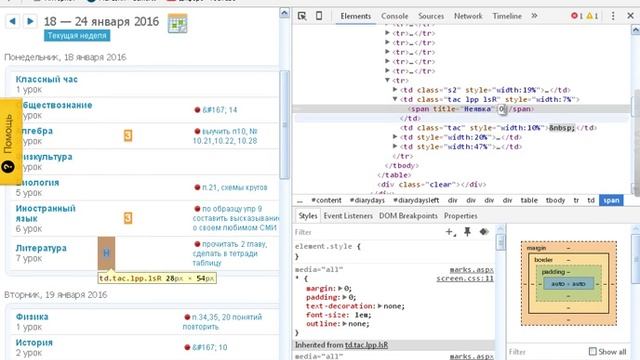The image size is (640, 360).
Task: Focus the Styles Filter field
Action: pos(367,232)
